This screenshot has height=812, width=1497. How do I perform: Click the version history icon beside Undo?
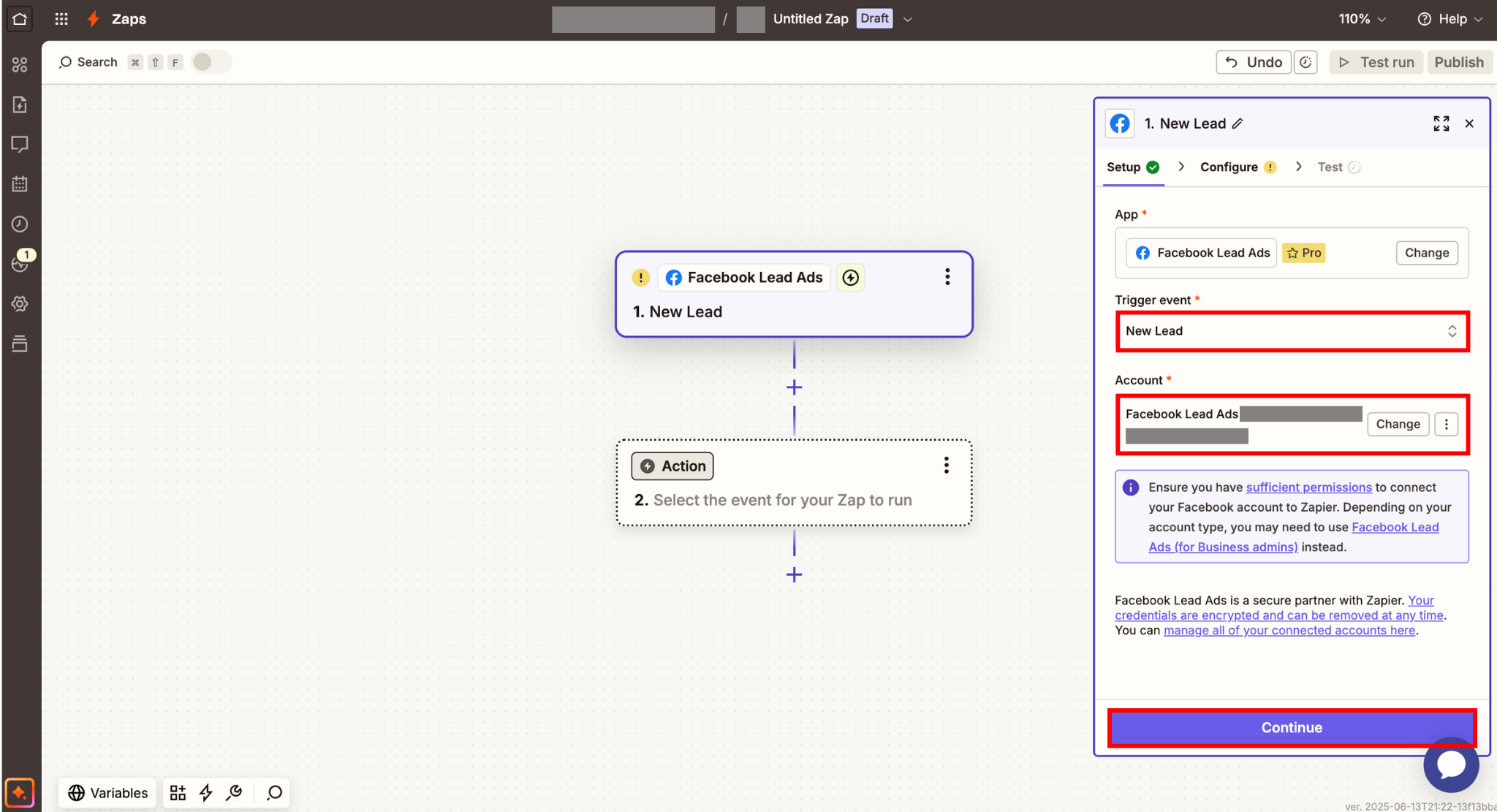click(1305, 62)
